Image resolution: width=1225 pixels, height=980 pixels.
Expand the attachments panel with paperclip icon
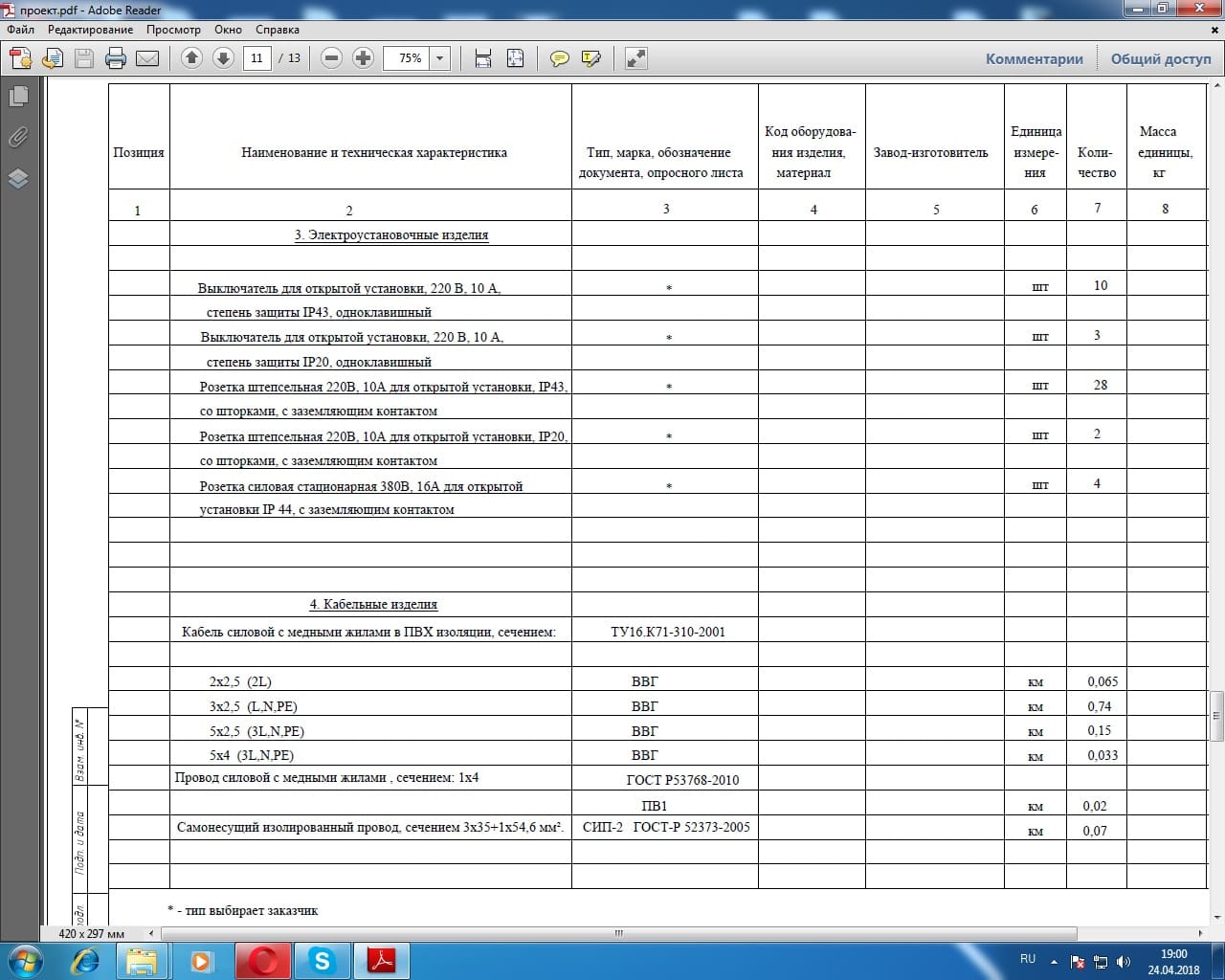[18, 137]
